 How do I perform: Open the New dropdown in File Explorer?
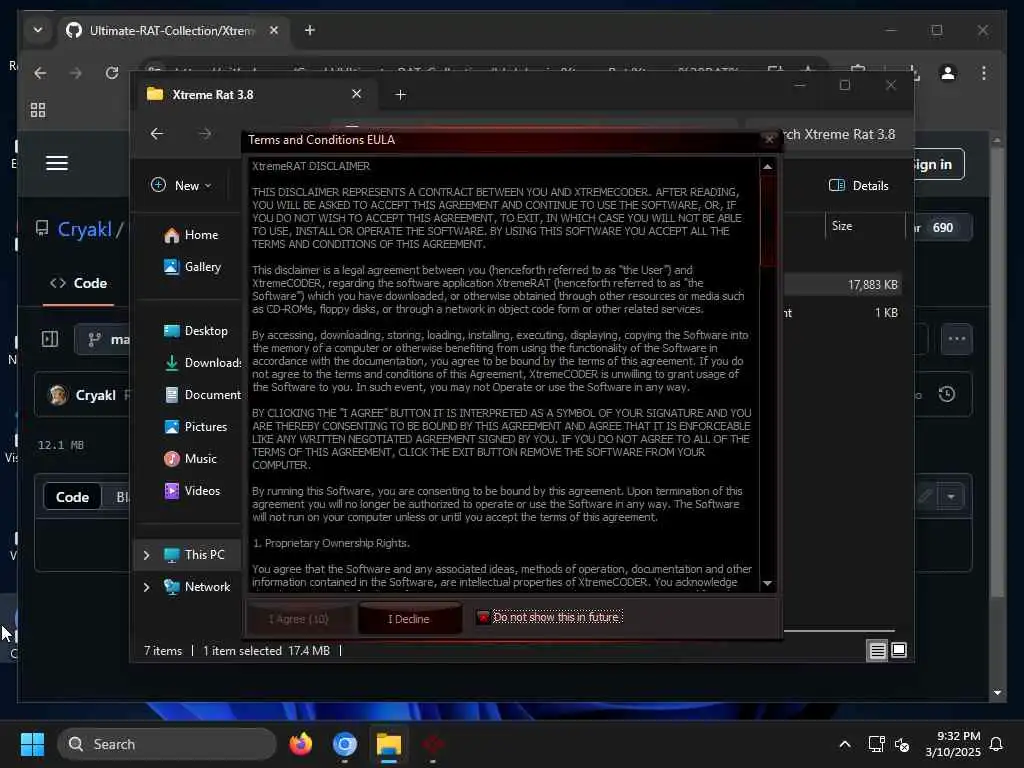[181, 185]
